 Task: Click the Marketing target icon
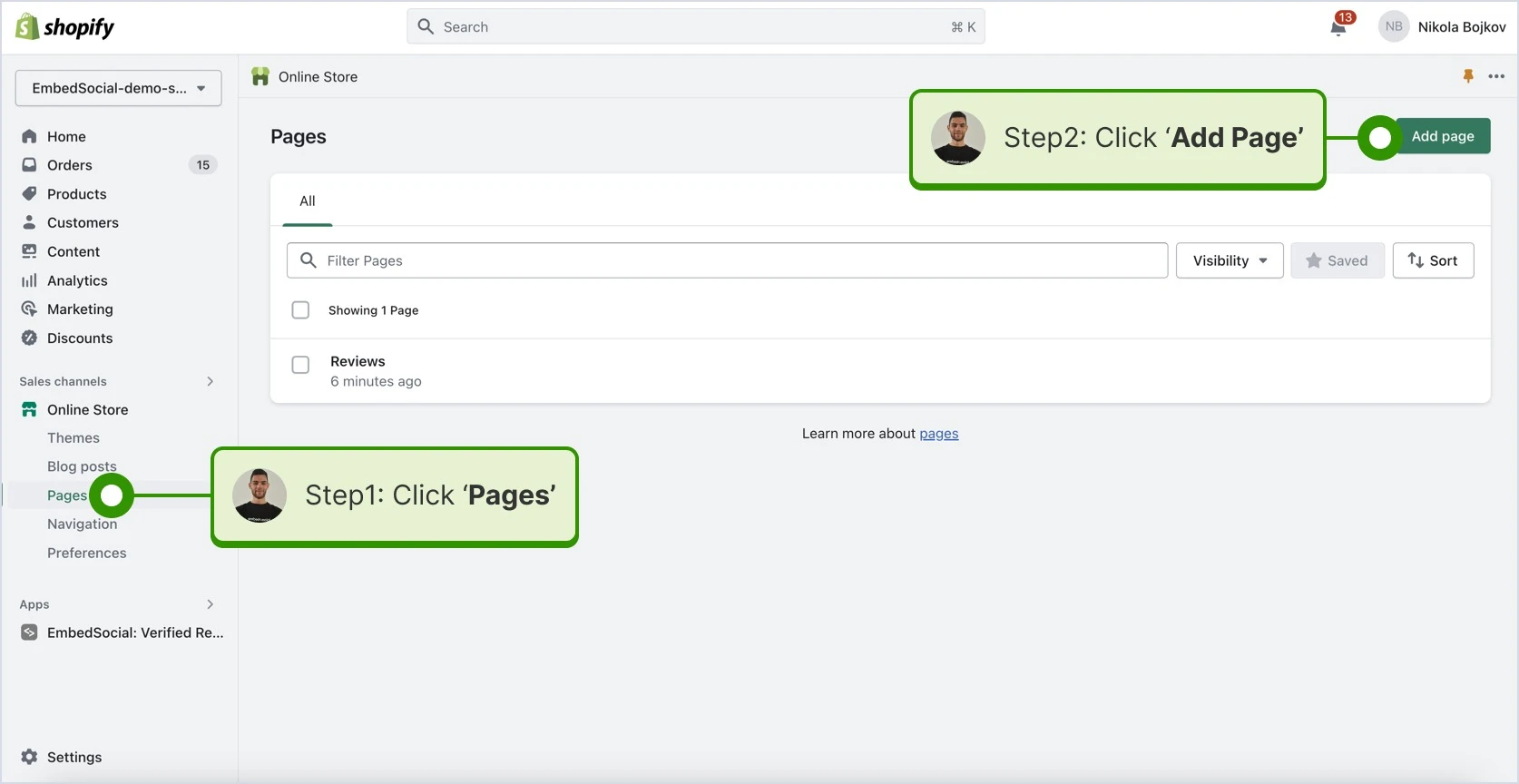pos(29,309)
